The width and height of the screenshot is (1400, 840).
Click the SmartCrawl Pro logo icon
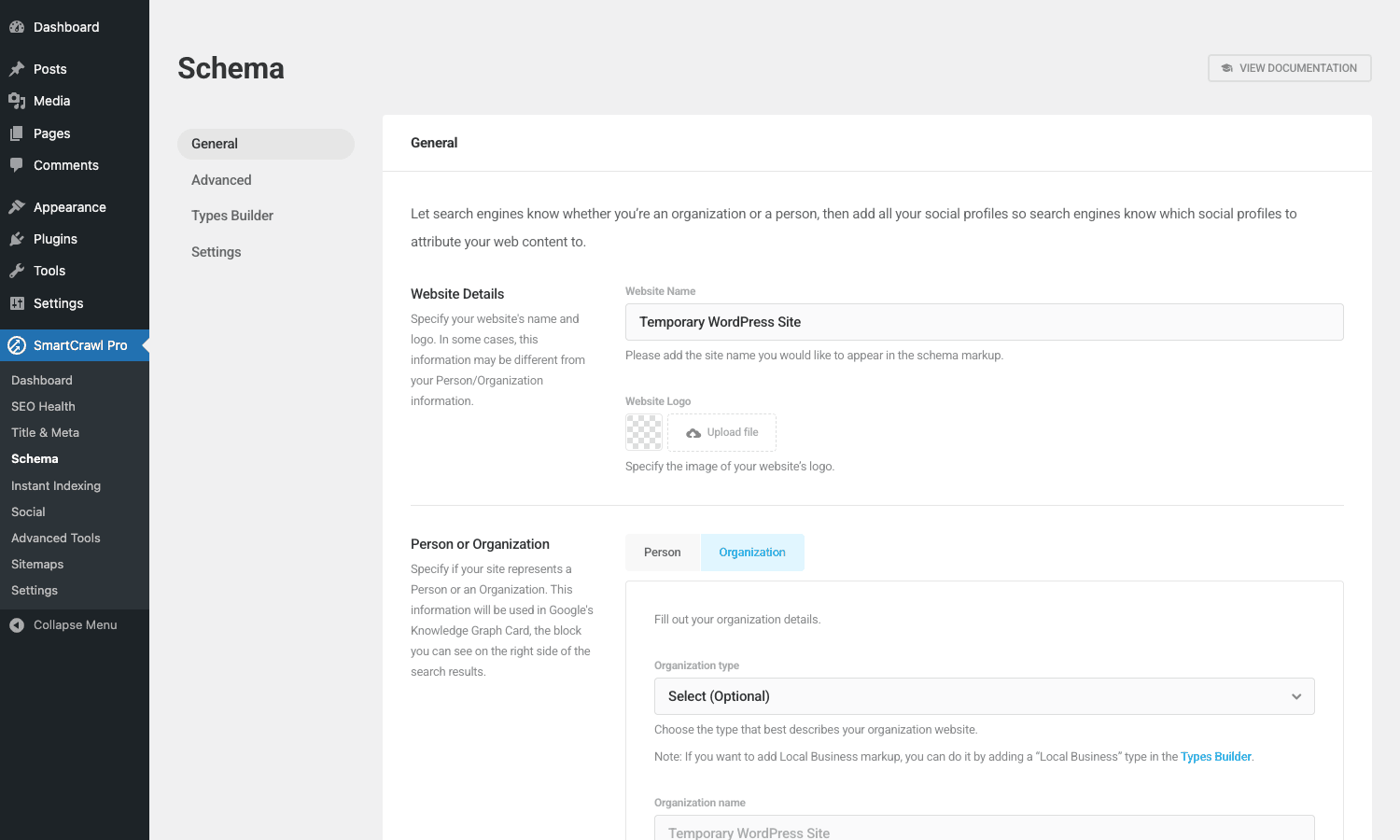[x=17, y=345]
